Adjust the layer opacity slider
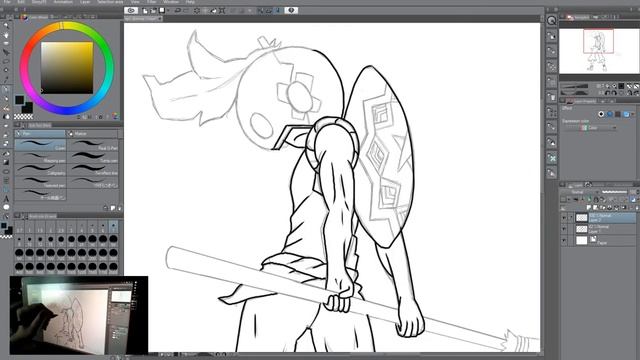Screen dimensions: 640x360 pos(615,192)
